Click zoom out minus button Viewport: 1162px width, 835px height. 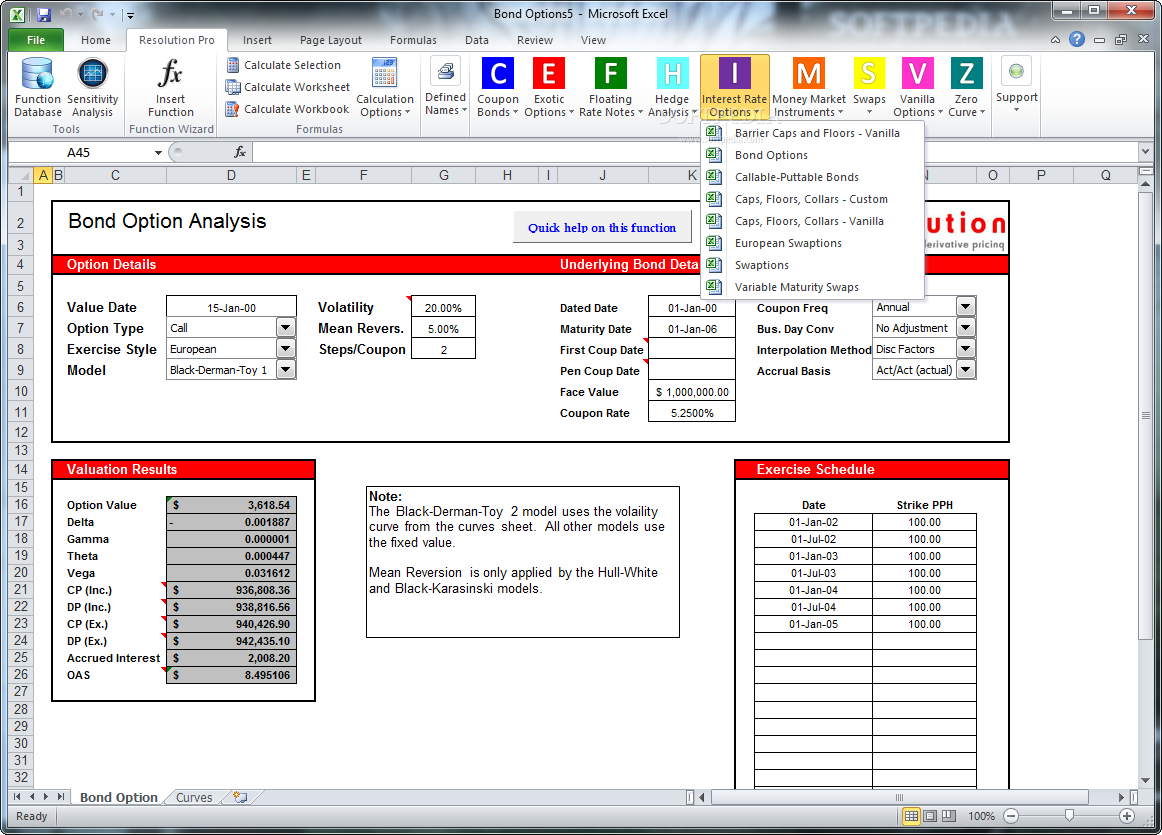[x=1011, y=816]
